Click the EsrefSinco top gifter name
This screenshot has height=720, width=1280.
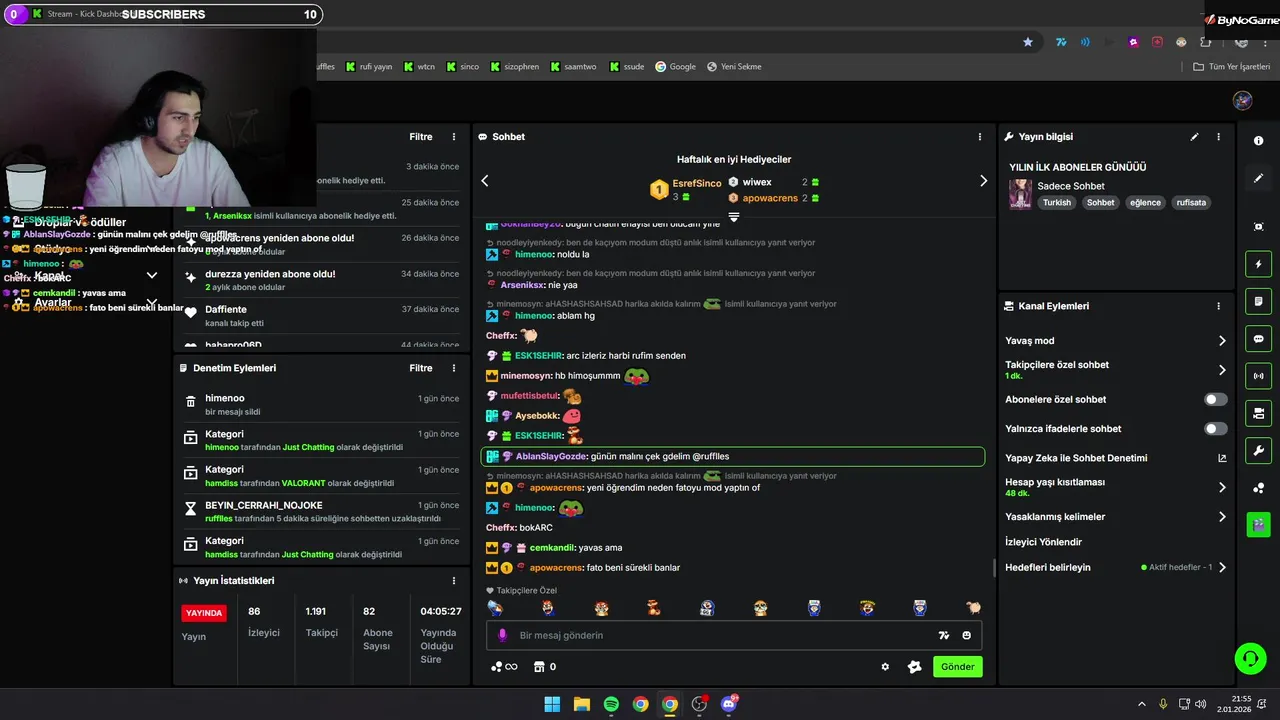pos(697,184)
